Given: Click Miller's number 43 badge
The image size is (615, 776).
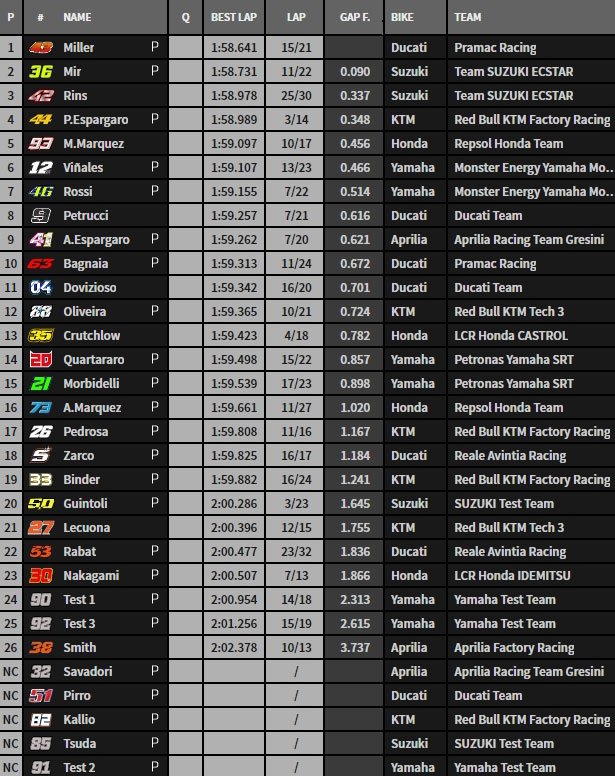Looking at the screenshot, I should click(40, 48).
